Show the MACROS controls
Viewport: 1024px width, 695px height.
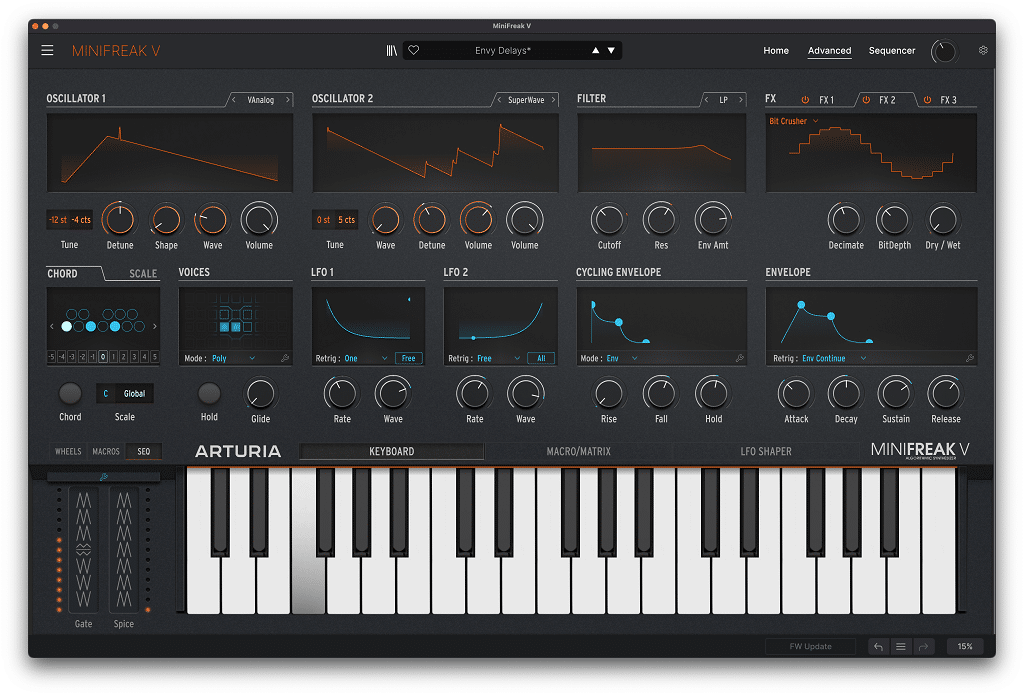click(x=106, y=451)
